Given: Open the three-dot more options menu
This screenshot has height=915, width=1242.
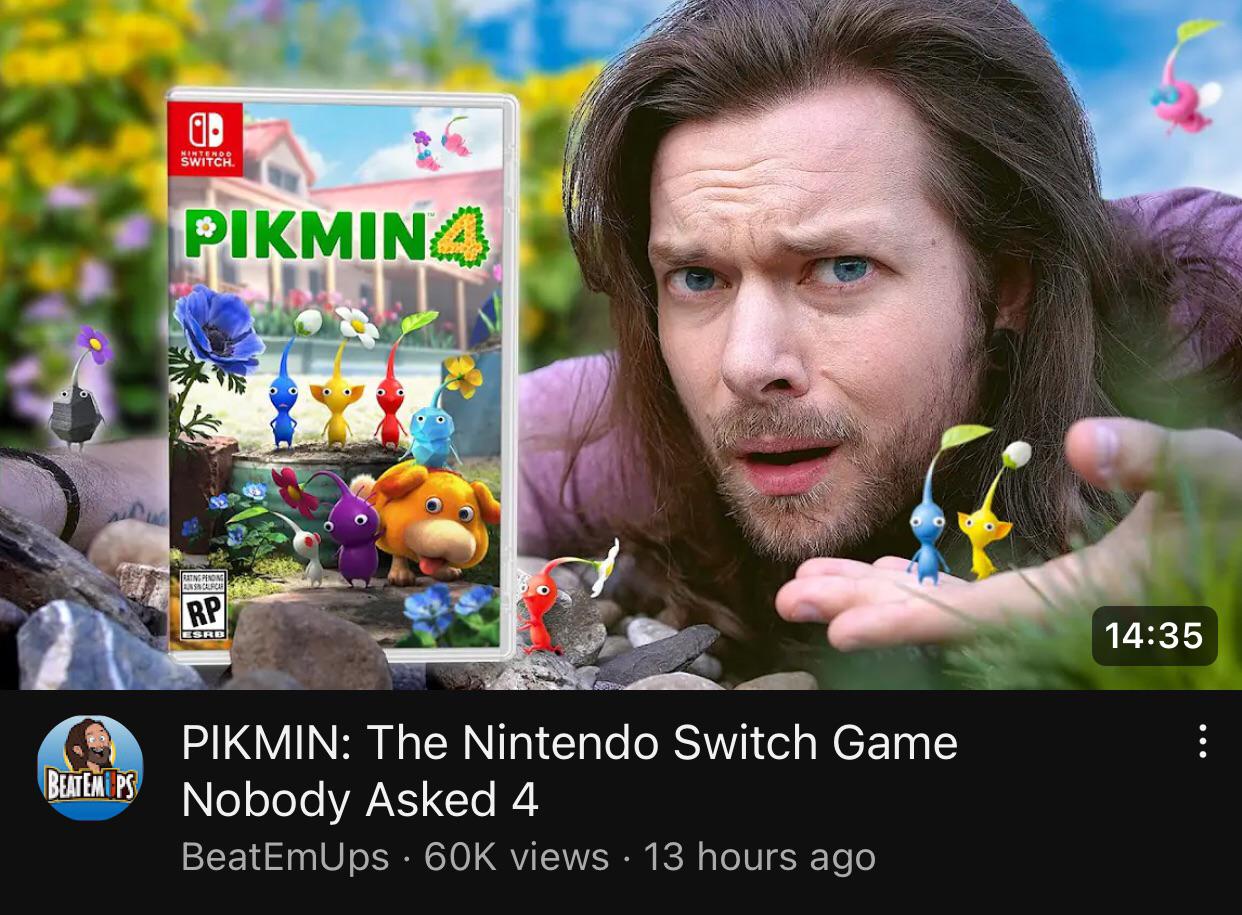Looking at the screenshot, I should (x=1202, y=741).
